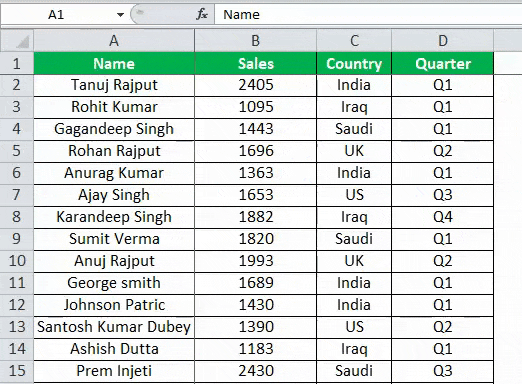Select row 8 header
Screen dimensions: 522x384
[17, 217]
